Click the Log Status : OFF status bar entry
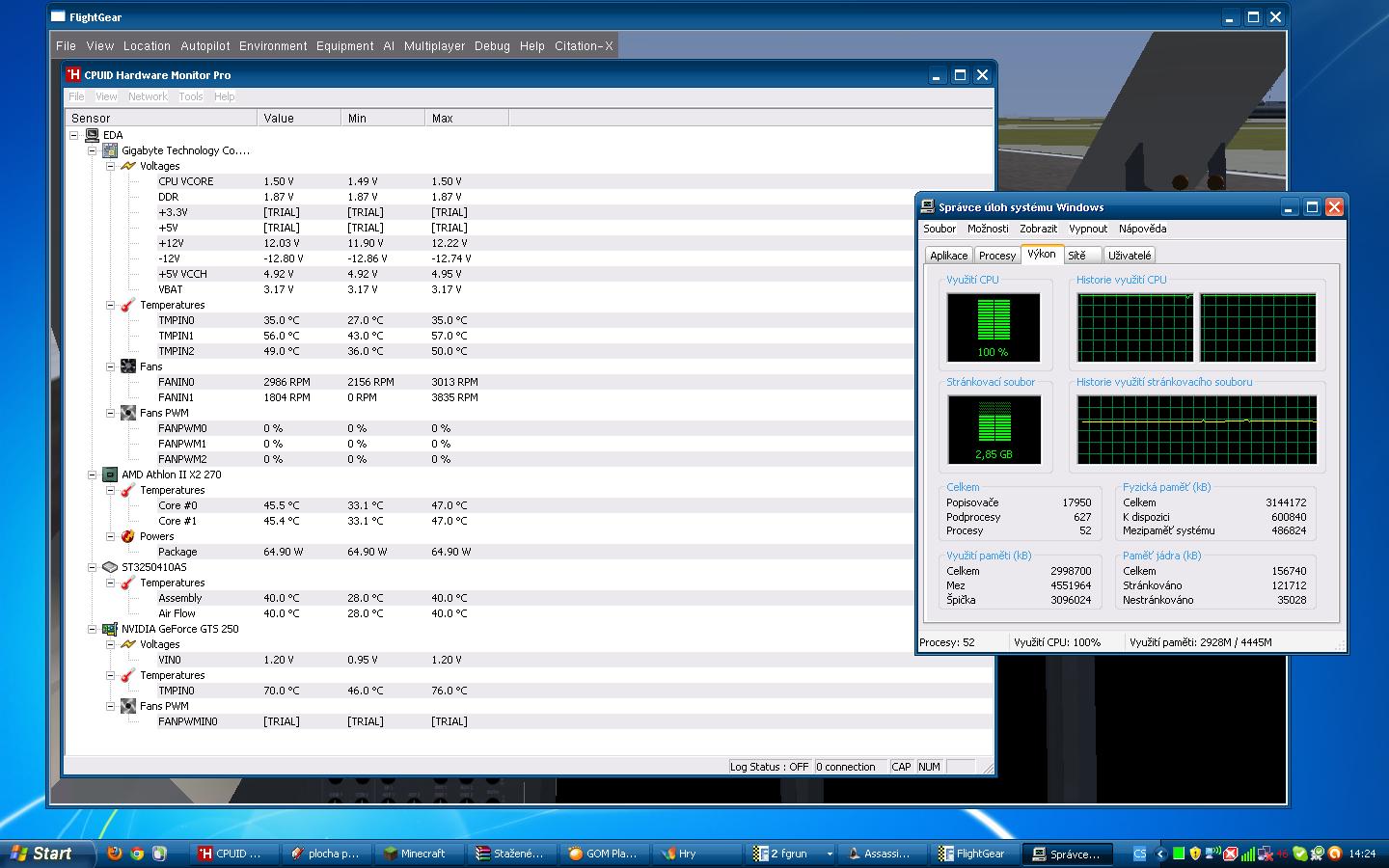This screenshot has width=1389, height=868. [769, 767]
